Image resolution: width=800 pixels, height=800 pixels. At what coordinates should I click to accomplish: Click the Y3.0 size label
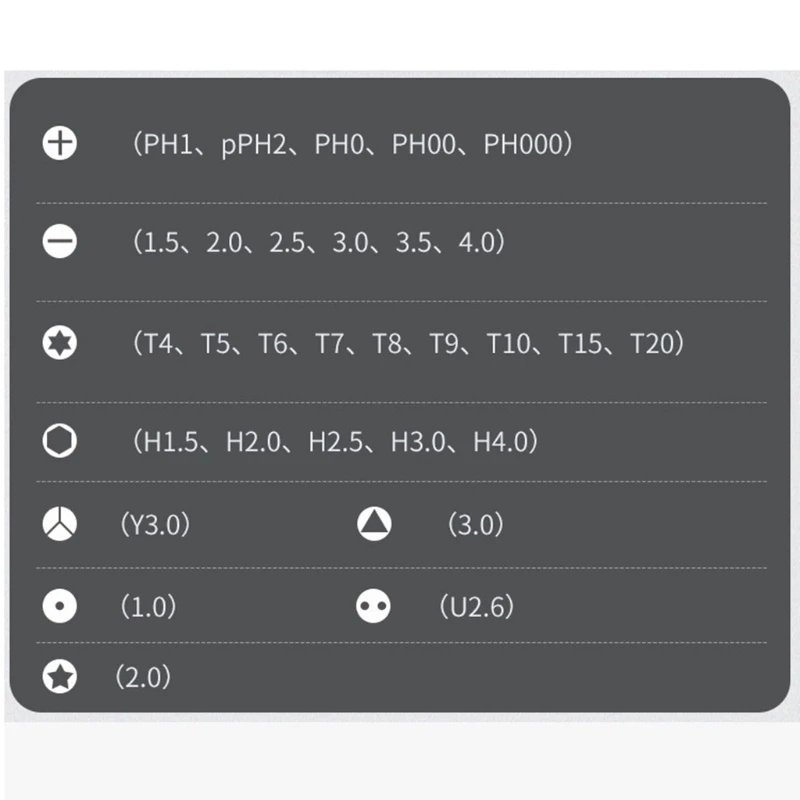pyautogui.click(x=154, y=524)
